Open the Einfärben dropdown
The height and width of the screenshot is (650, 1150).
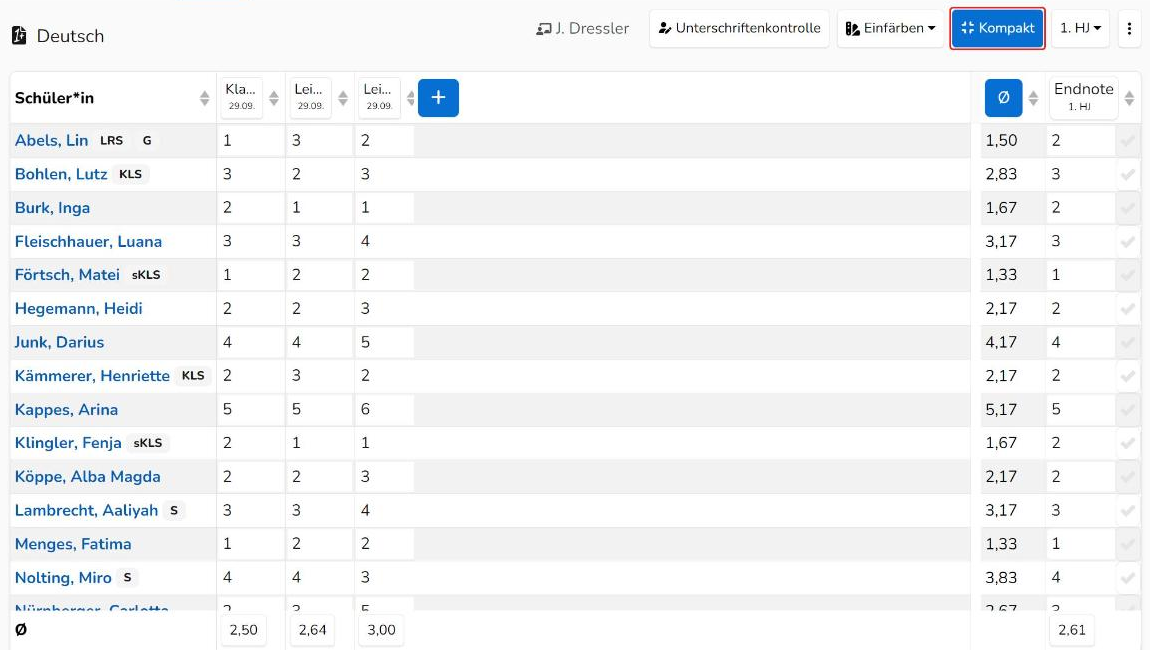[890, 29]
